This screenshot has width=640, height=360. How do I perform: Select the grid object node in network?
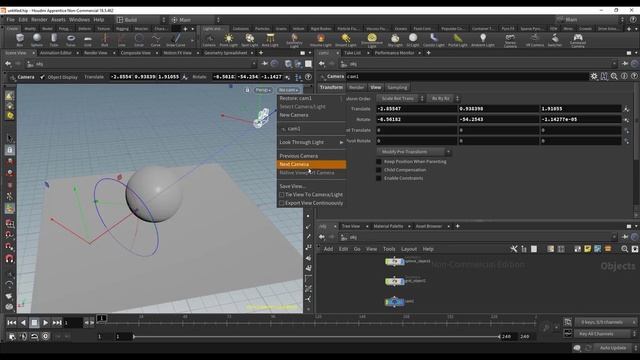coord(394,281)
